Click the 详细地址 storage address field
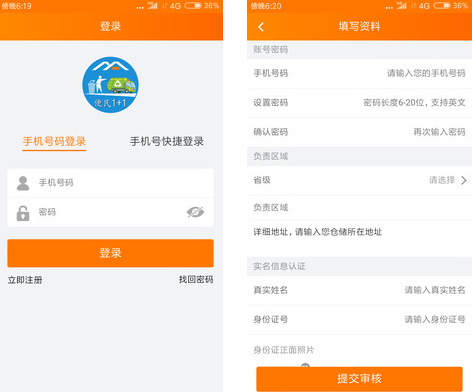Viewport: 472px width, 392px height. [x=359, y=238]
